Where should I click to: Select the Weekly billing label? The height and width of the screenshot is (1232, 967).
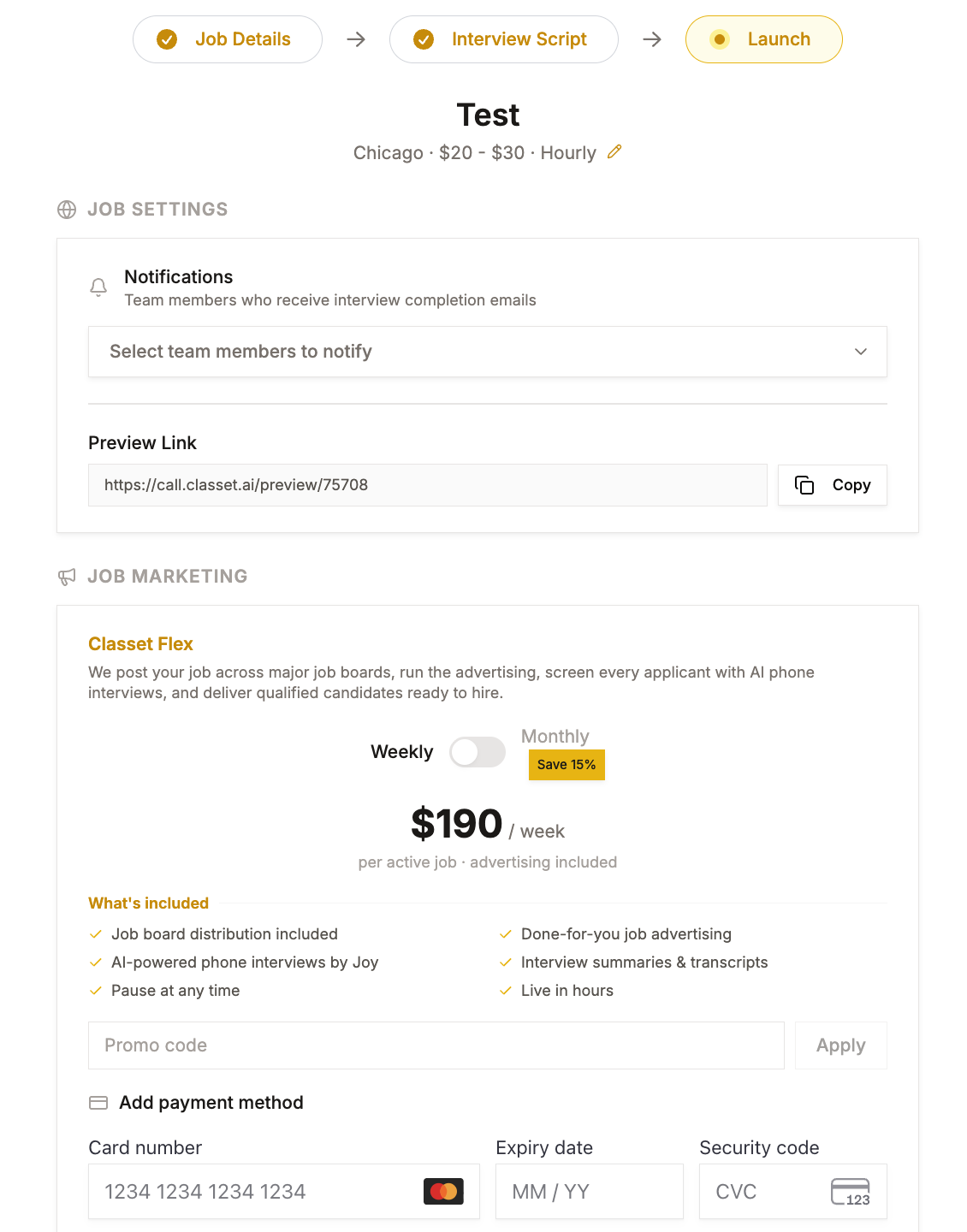402,752
